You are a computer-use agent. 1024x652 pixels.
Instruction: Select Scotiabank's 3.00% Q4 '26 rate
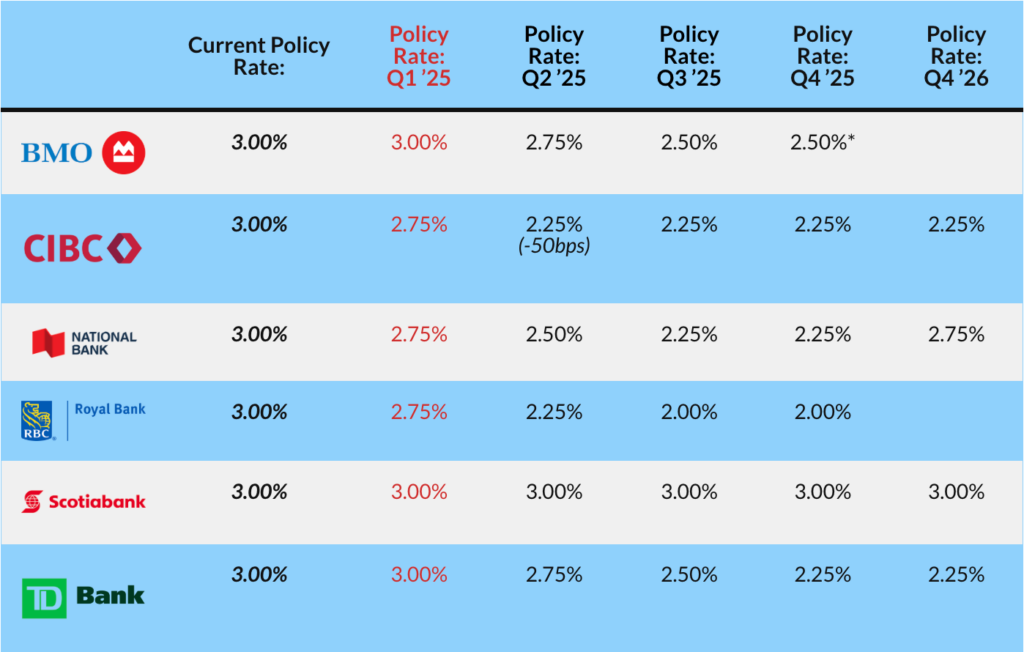(957, 492)
